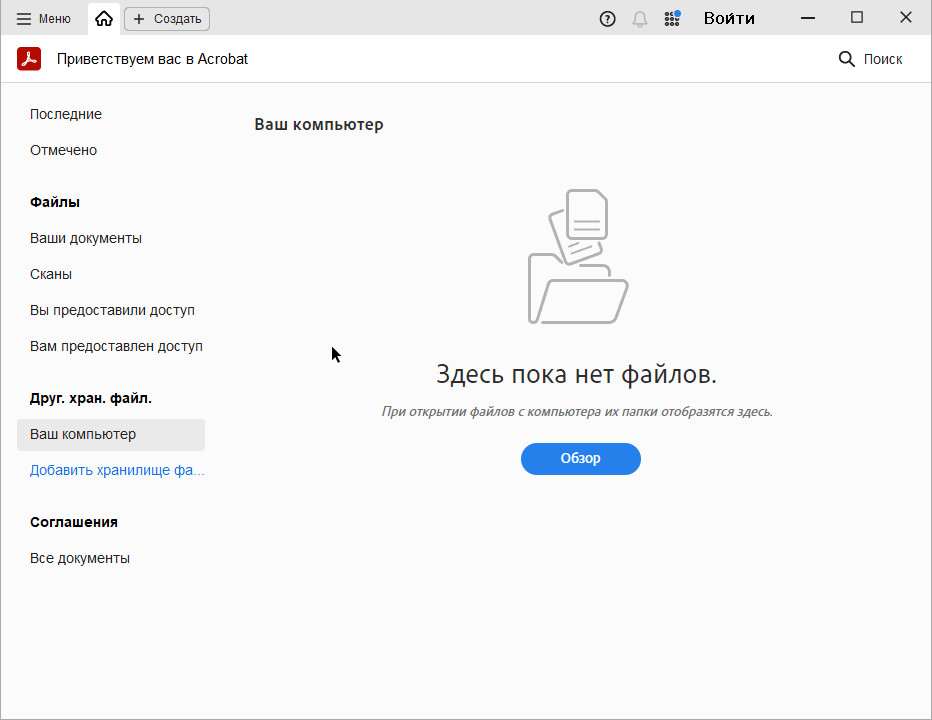Viewport: 932px width, 720px height.
Task: Open the Сканы section
Action: (x=51, y=274)
